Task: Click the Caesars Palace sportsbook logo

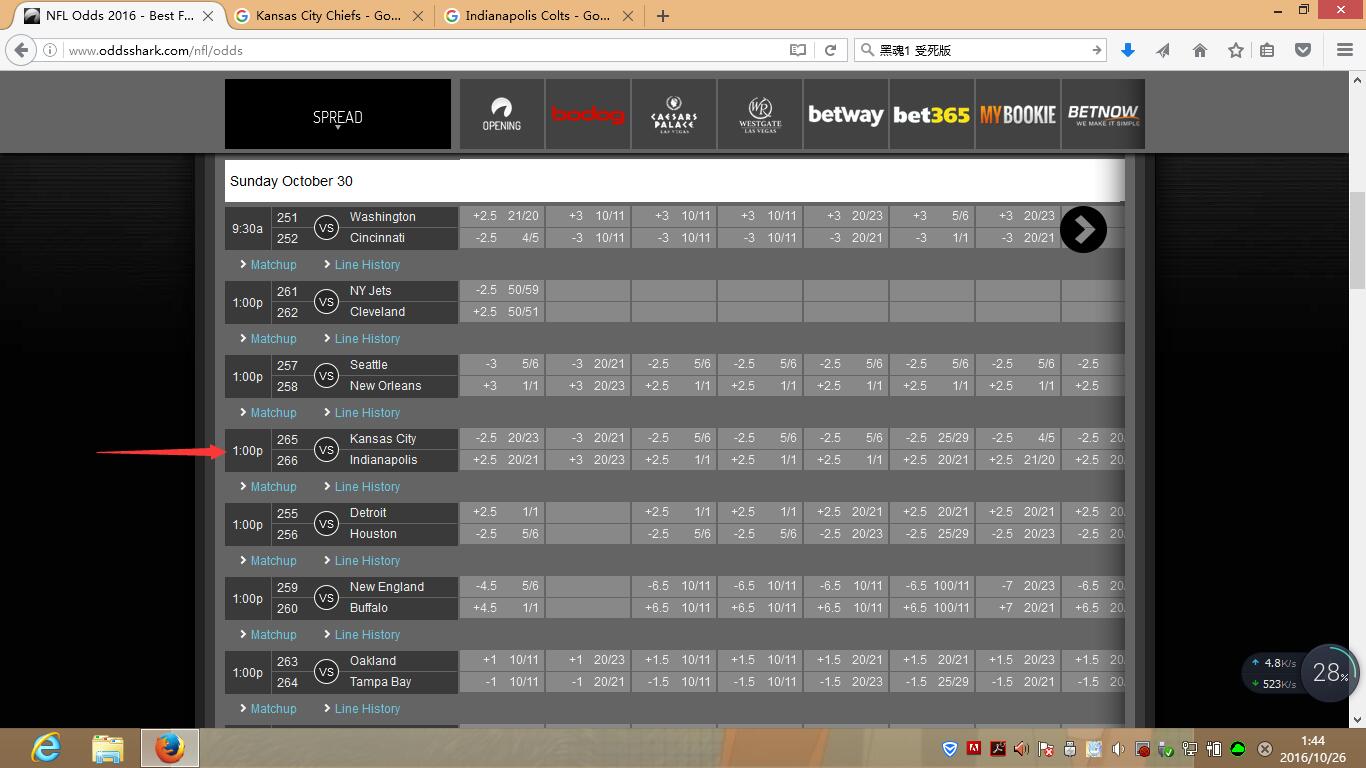Action: [x=674, y=115]
